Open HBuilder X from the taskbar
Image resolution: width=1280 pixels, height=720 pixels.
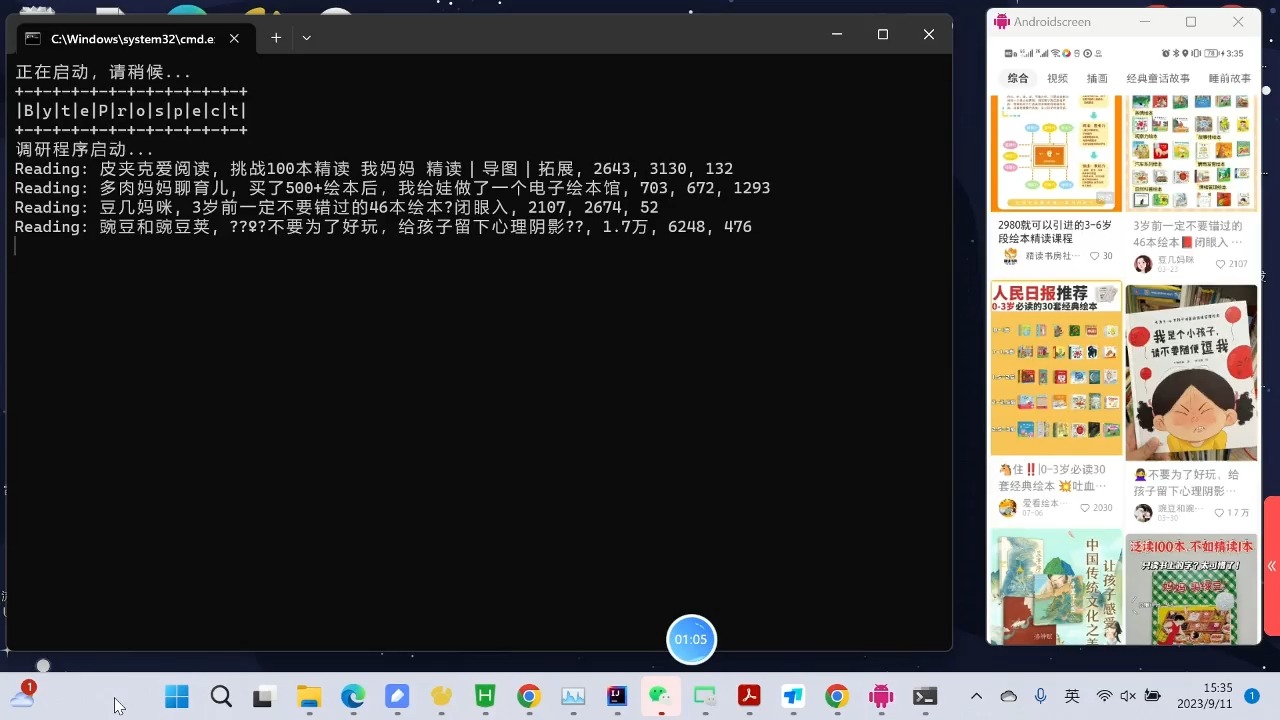(x=484, y=696)
